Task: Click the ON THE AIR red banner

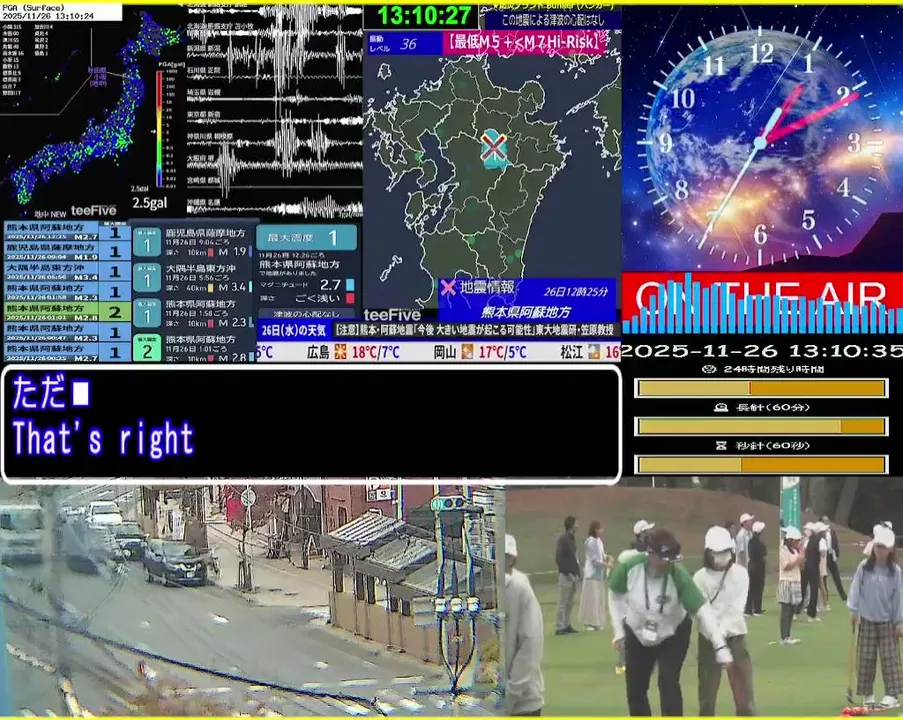Action: point(762,295)
